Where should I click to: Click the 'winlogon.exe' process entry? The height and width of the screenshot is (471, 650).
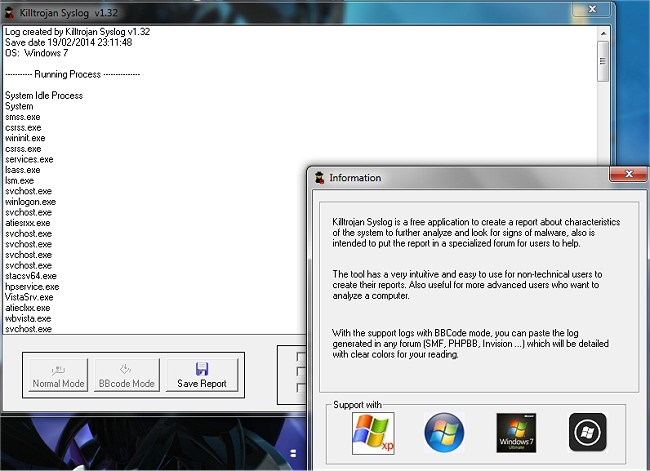[x=31, y=202]
